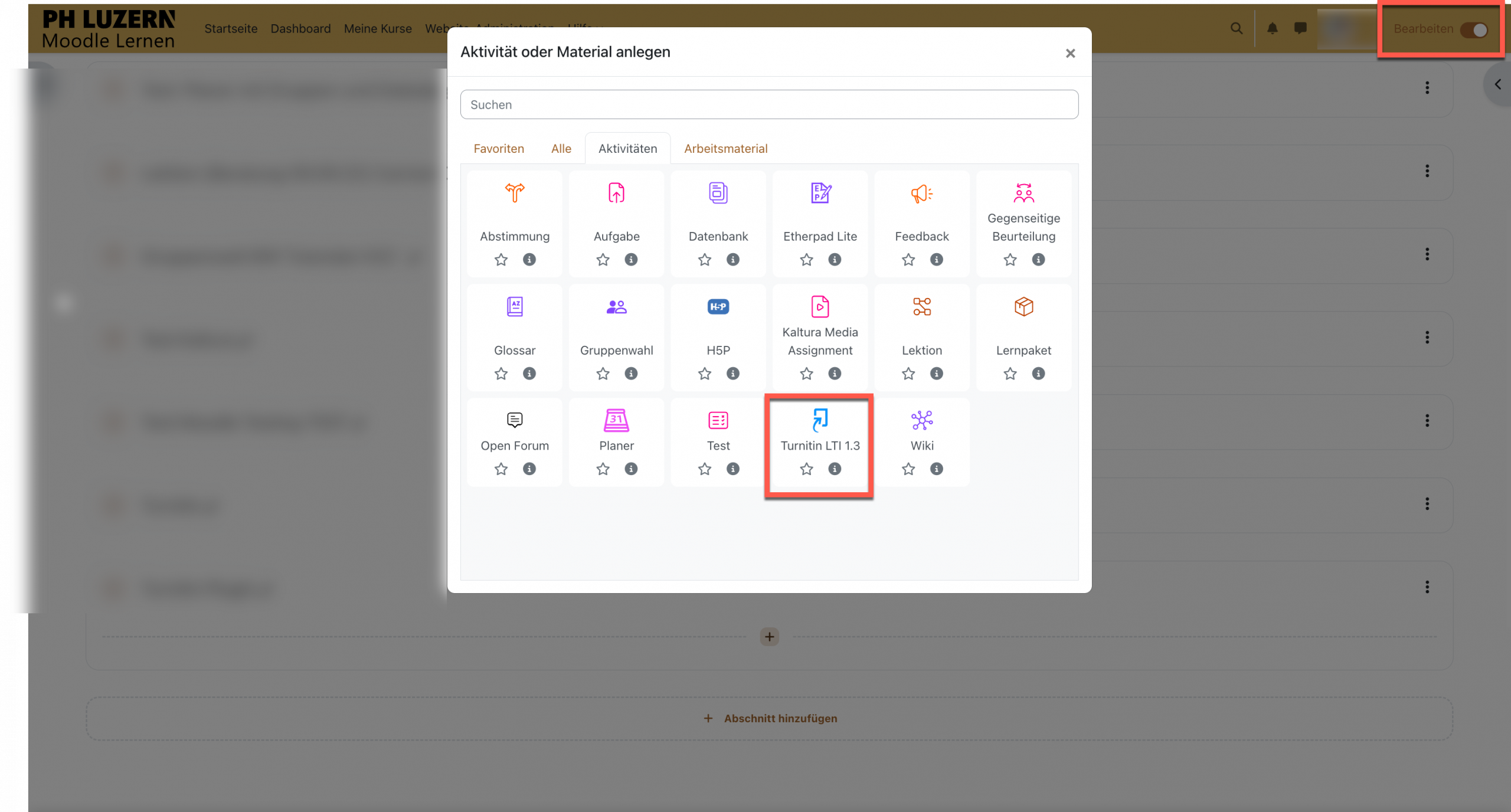Select the Turnitin LTI 1.3 icon
The width and height of the screenshot is (1511, 812).
point(820,420)
